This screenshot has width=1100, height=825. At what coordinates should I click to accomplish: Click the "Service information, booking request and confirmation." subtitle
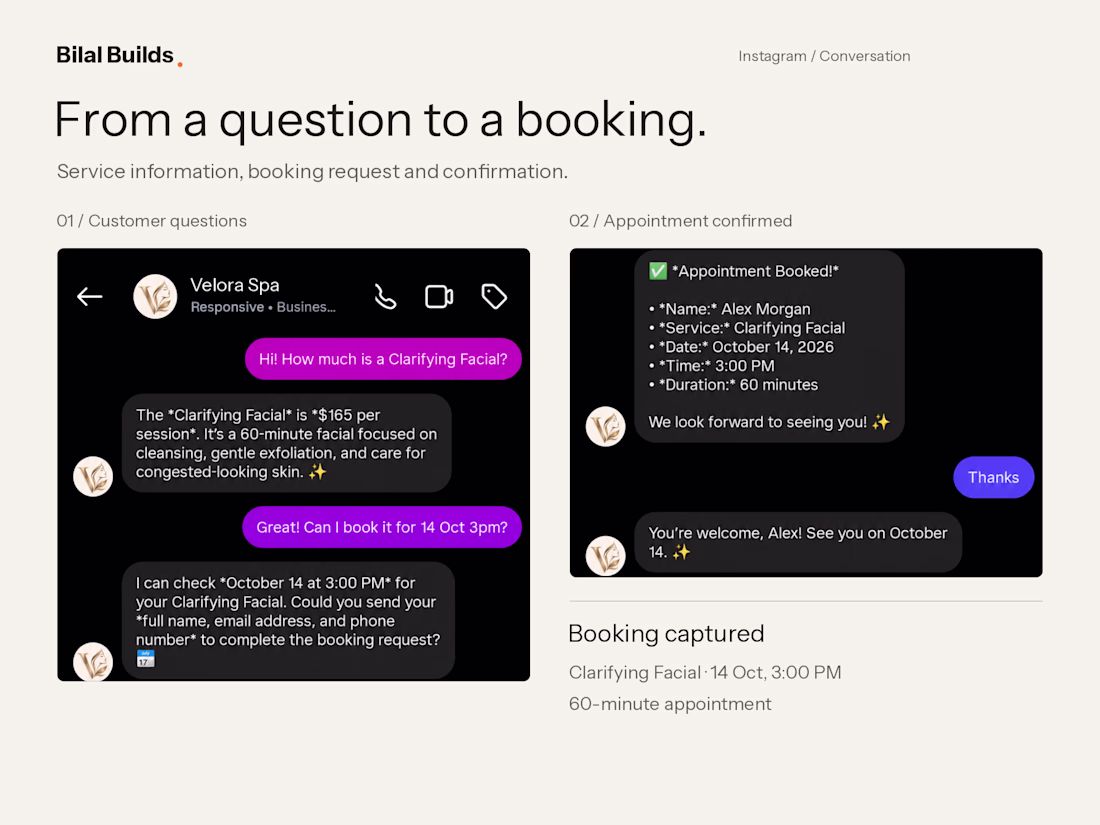312,172
